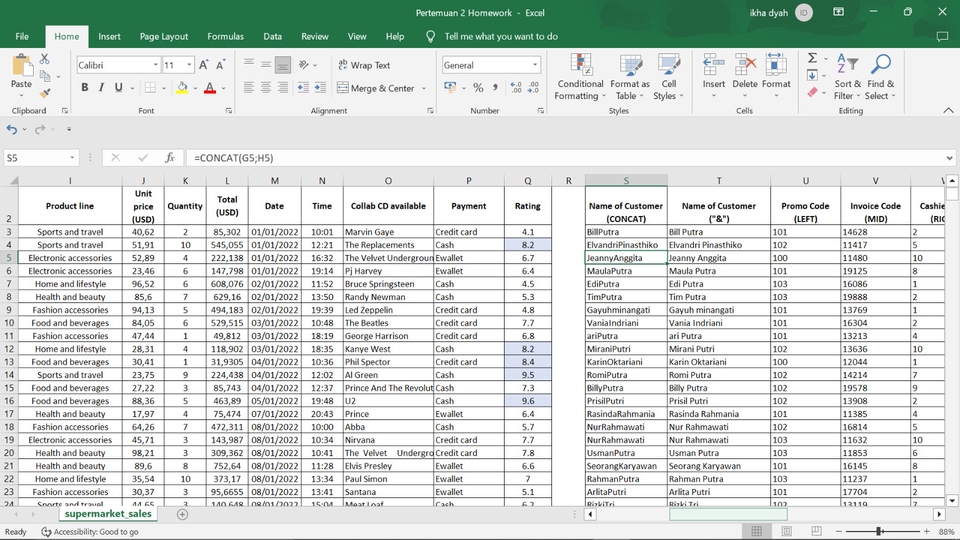The width and height of the screenshot is (960, 540).
Task: Click the Orientation text angle icon
Action: (304, 65)
